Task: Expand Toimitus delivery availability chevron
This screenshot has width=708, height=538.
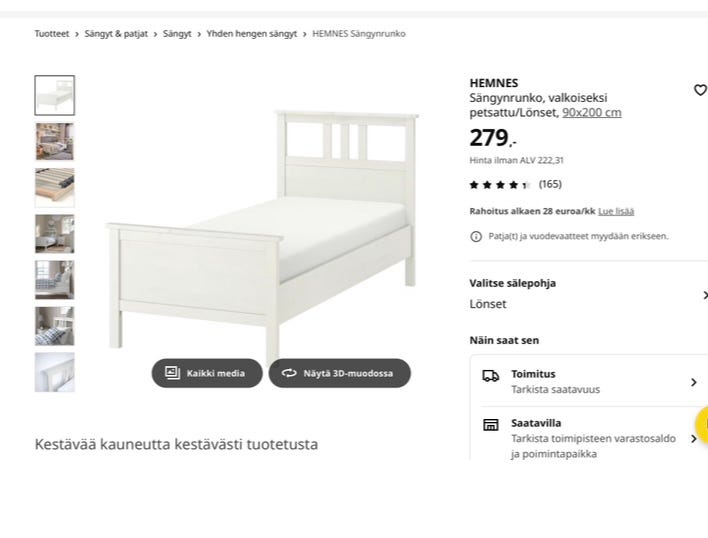Action: 694,382
